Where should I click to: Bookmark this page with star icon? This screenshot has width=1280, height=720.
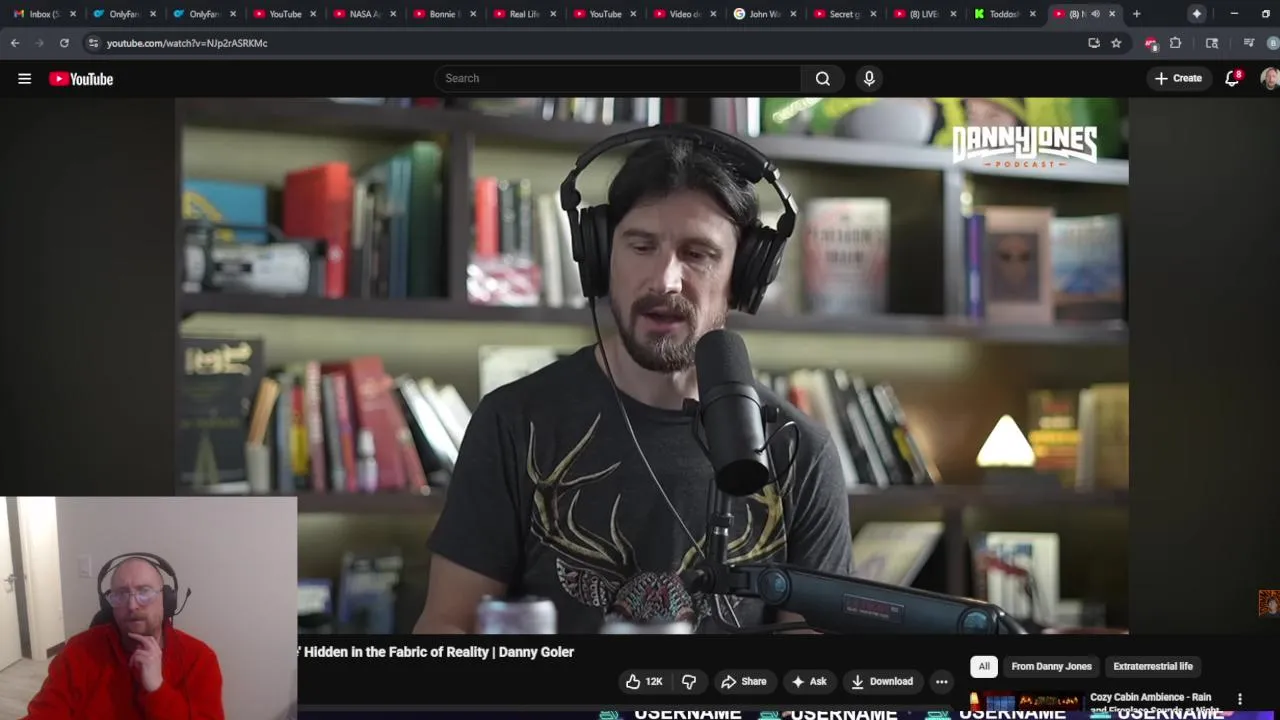coord(1116,43)
